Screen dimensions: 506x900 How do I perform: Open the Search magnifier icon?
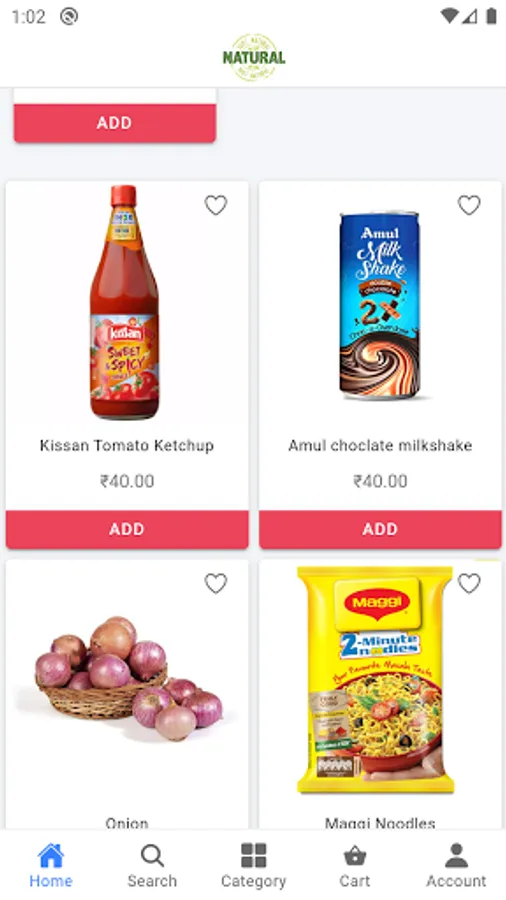coord(152,855)
